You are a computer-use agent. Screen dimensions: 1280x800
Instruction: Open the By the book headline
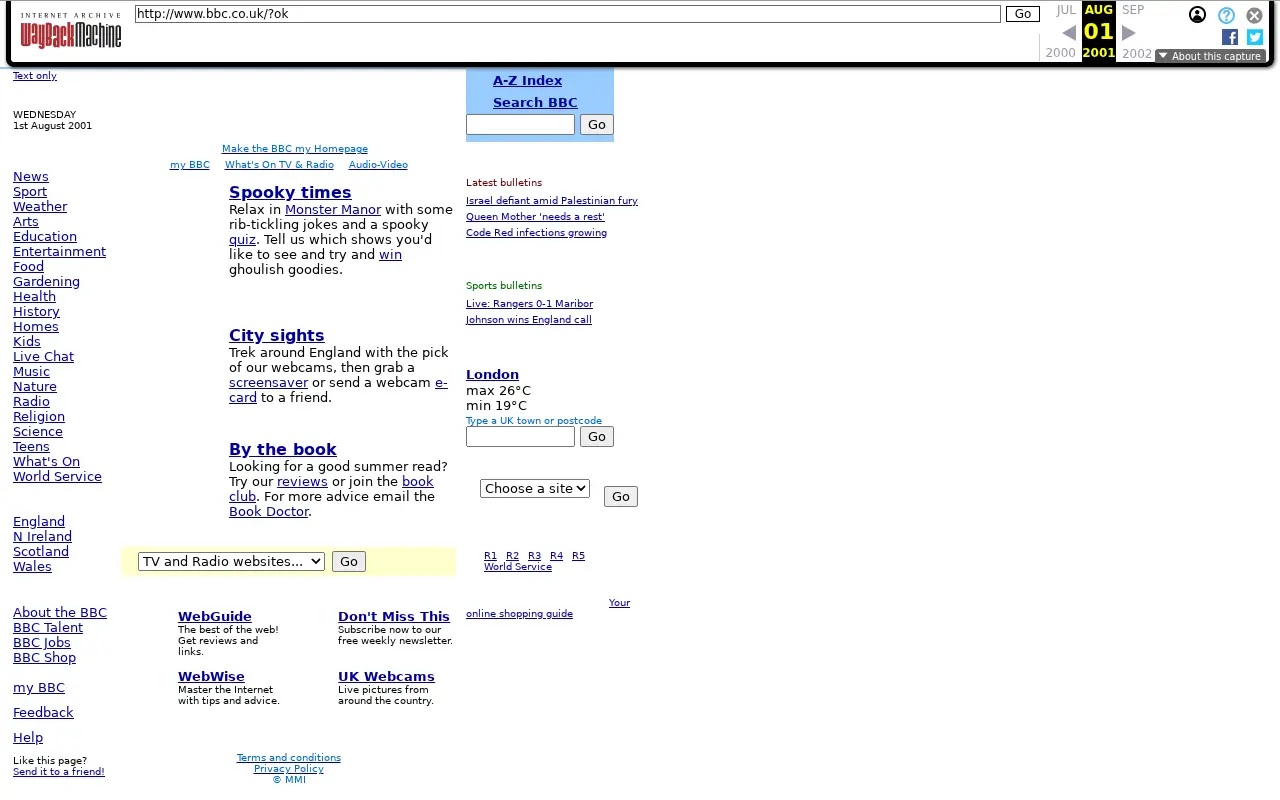(x=283, y=449)
